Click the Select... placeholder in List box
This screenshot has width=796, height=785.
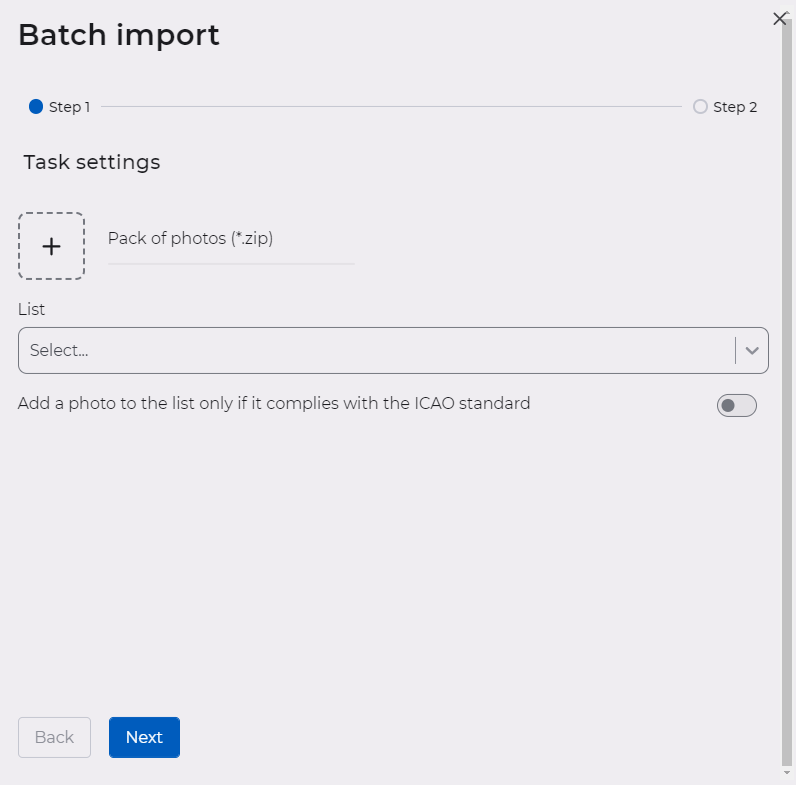(59, 350)
